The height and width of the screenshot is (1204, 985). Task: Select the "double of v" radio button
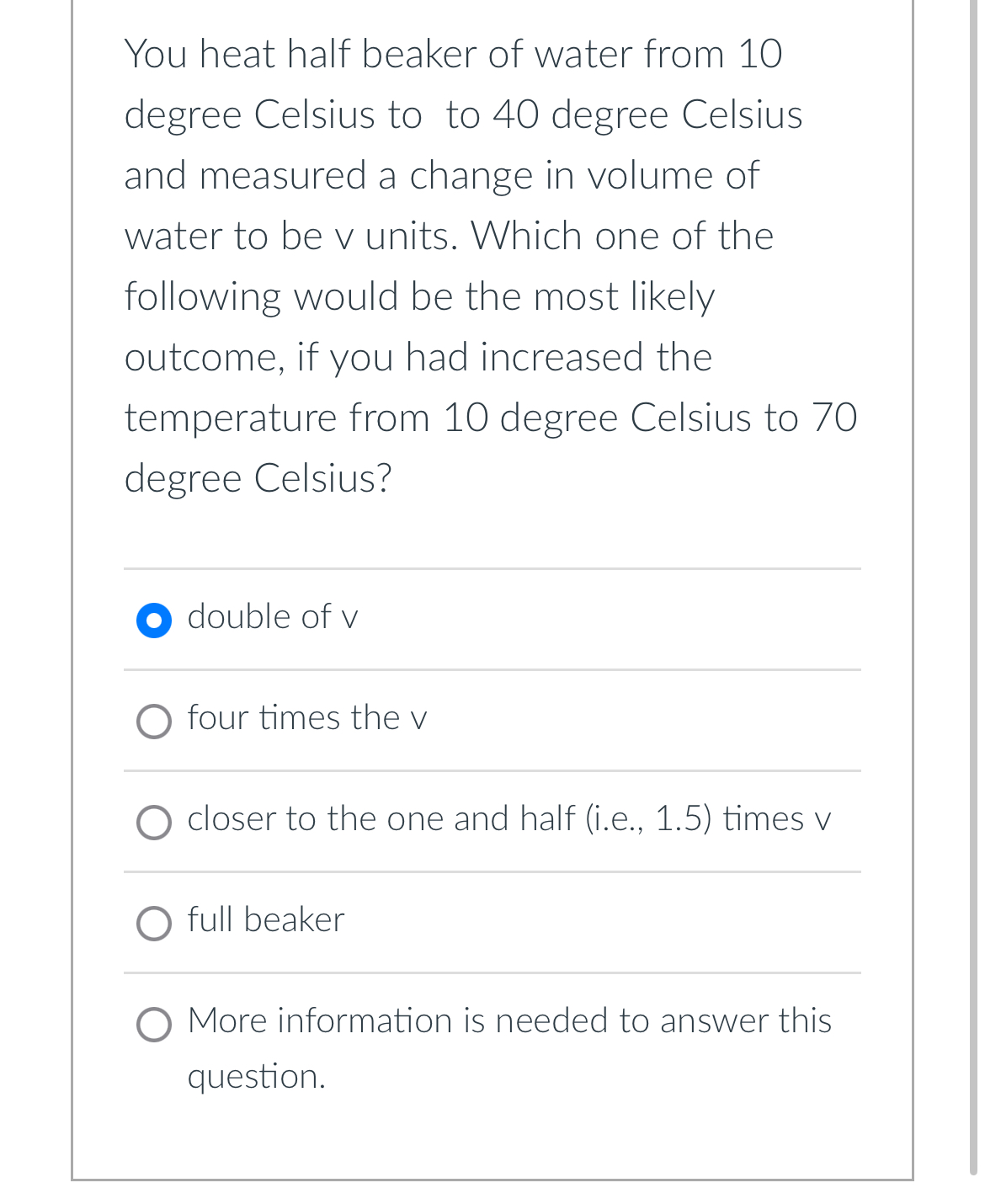click(x=154, y=620)
